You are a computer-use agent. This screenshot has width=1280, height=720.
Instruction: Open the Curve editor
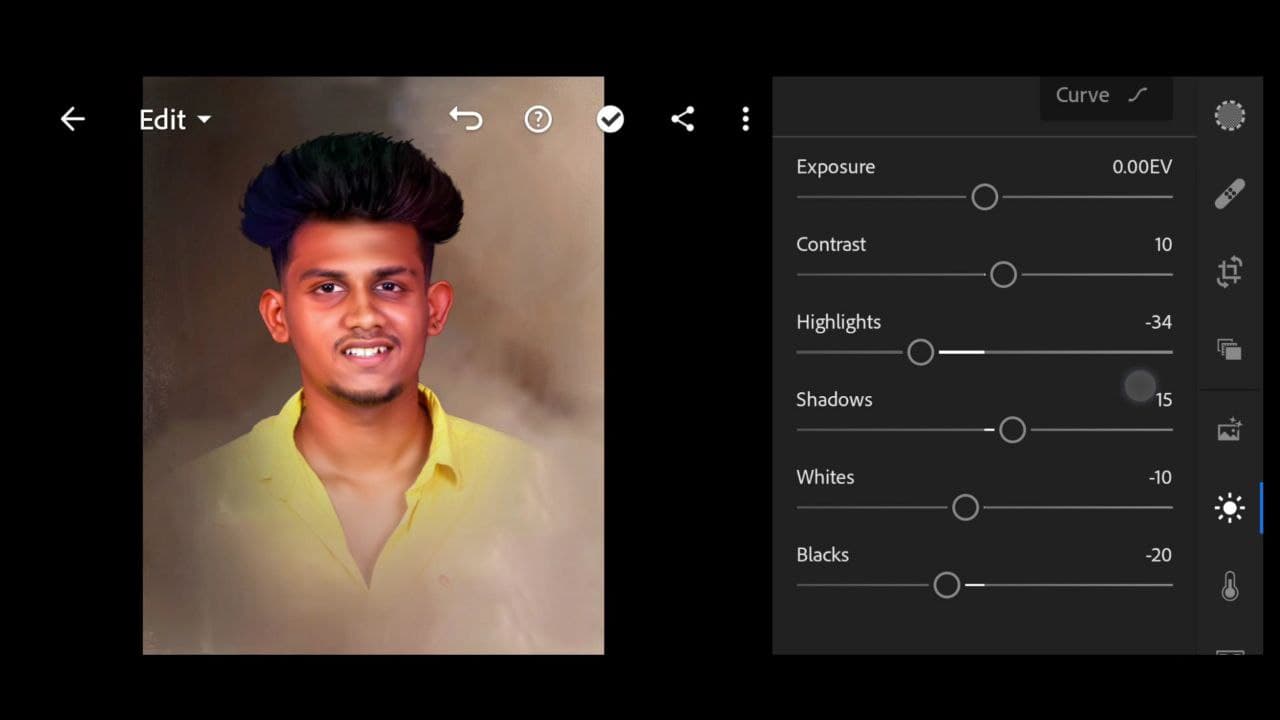click(1105, 95)
